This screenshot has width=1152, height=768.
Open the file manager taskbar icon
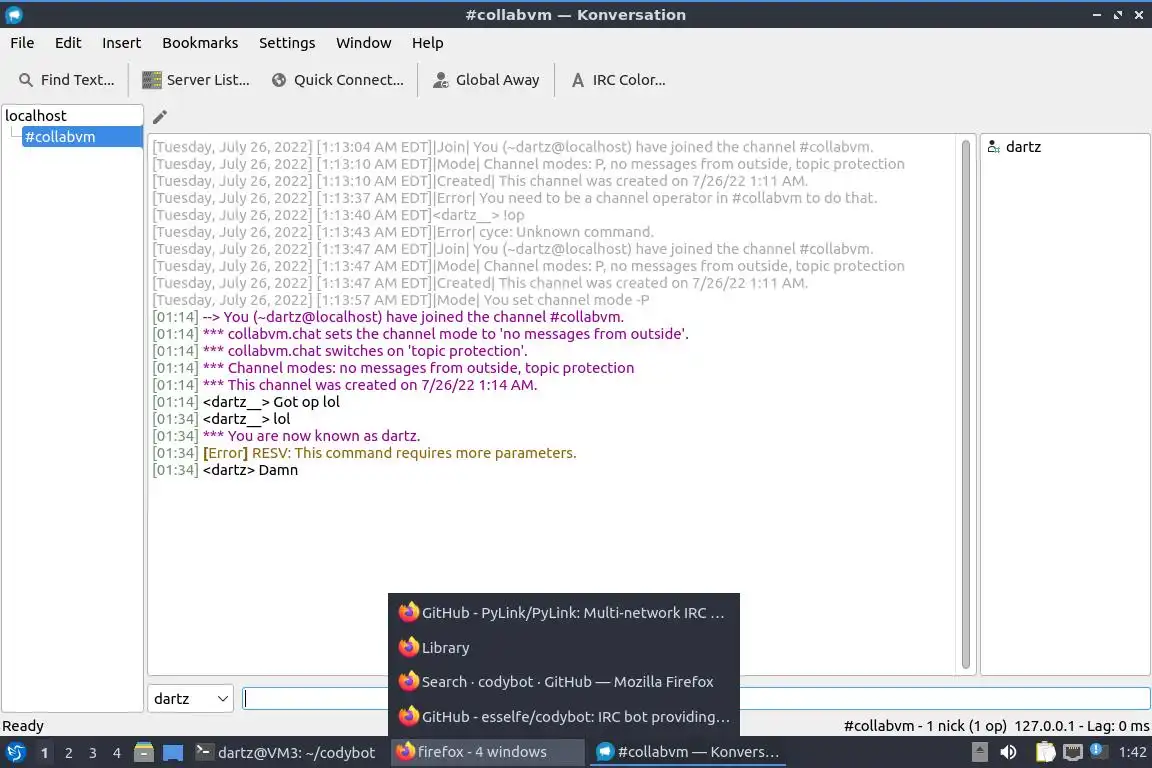coord(144,752)
